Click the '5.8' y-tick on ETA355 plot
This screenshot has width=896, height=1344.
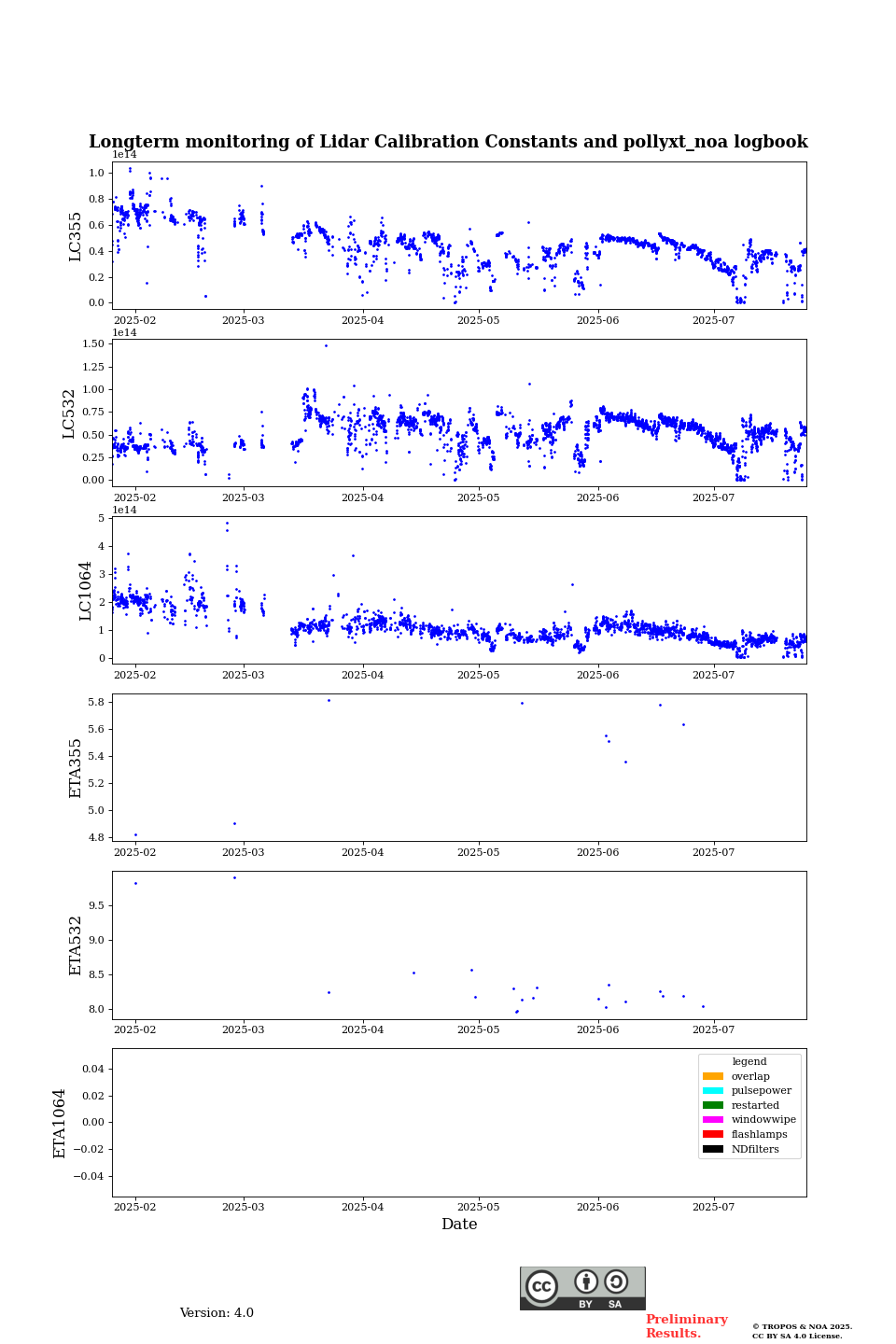click(96, 702)
